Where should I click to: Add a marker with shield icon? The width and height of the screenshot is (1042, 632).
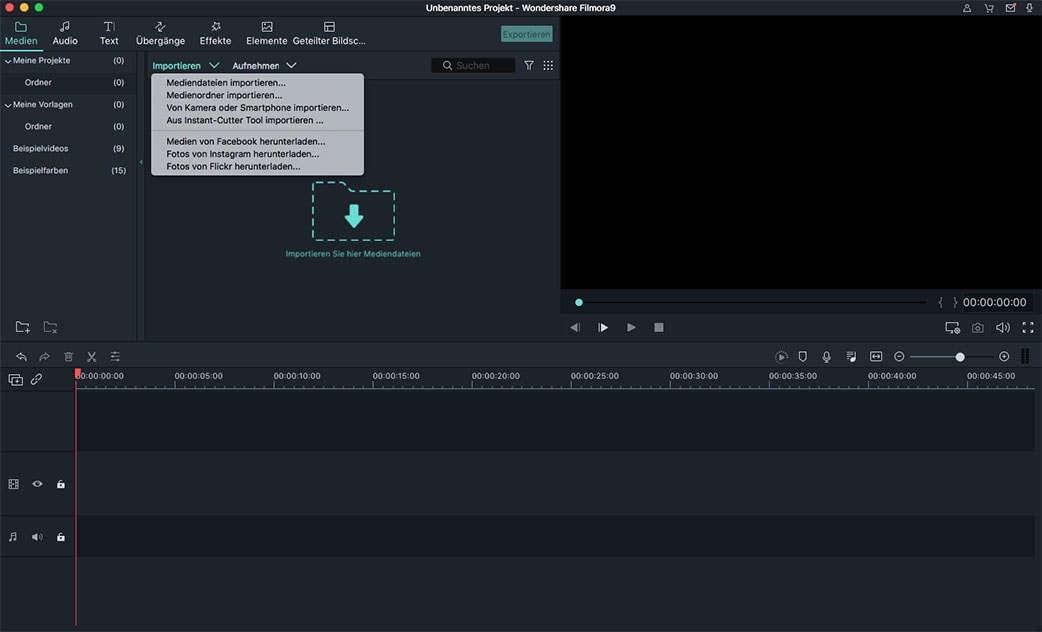(x=803, y=357)
